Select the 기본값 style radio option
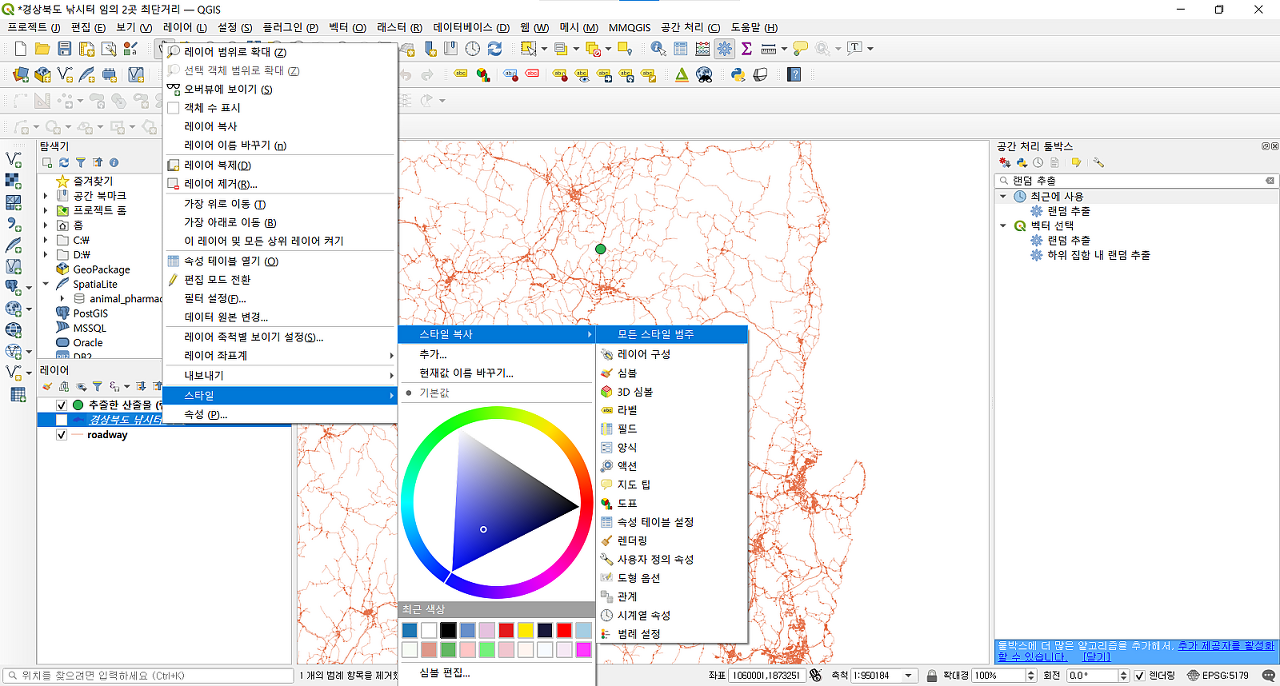The width and height of the screenshot is (1280, 686). click(409, 393)
